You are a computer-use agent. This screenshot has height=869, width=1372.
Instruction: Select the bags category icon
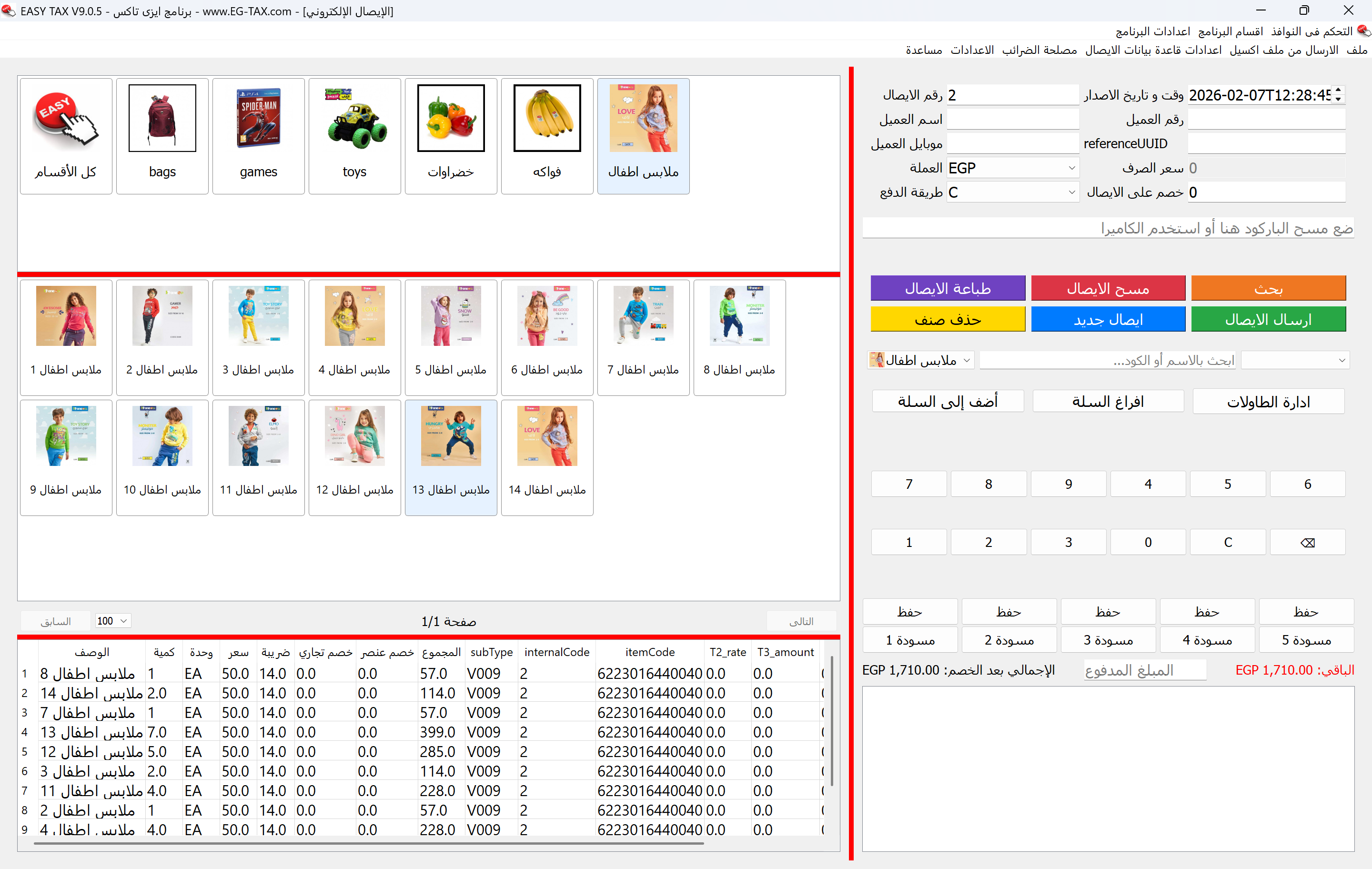pyautogui.click(x=162, y=119)
